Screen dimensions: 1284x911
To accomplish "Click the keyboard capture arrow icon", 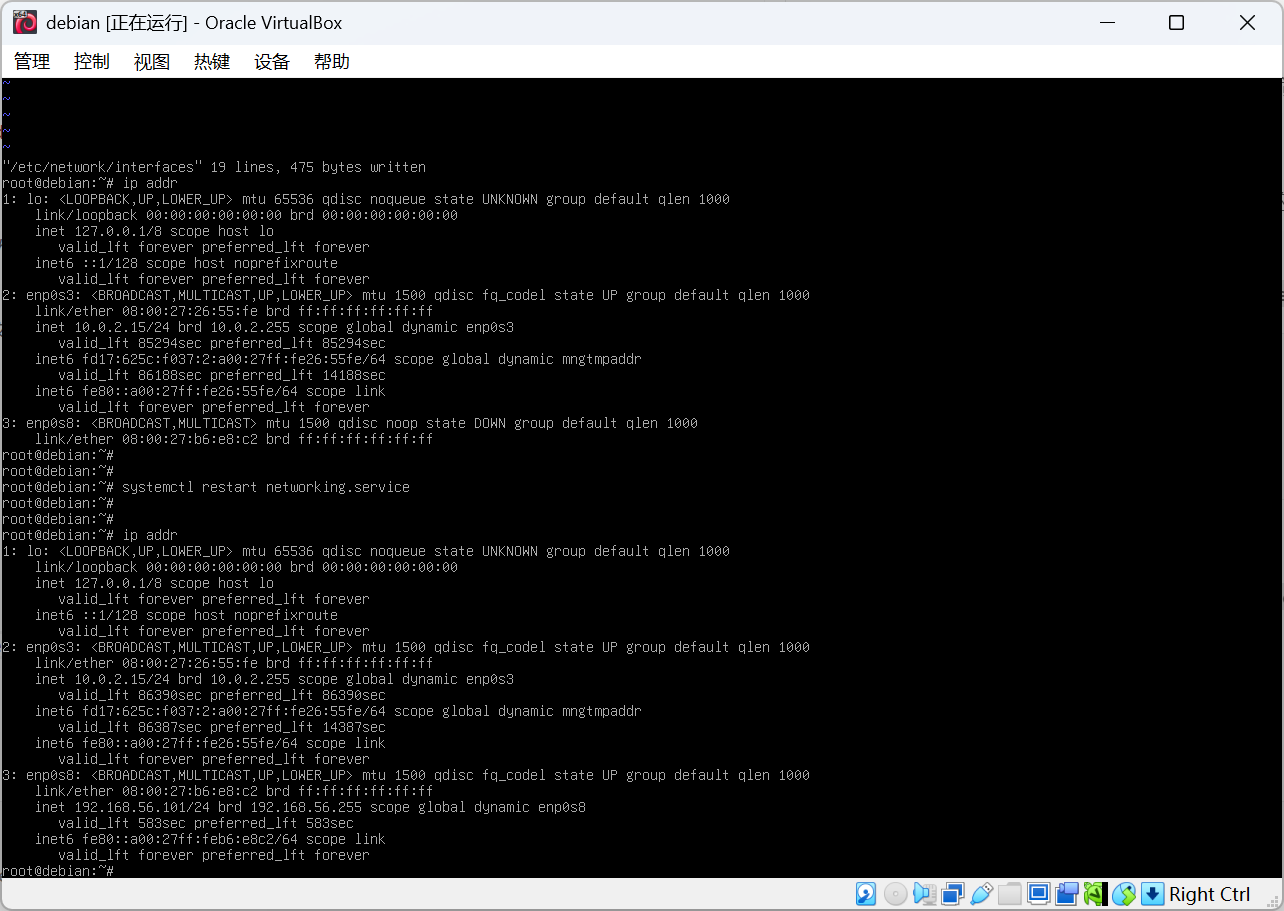I will click(x=1153, y=894).
